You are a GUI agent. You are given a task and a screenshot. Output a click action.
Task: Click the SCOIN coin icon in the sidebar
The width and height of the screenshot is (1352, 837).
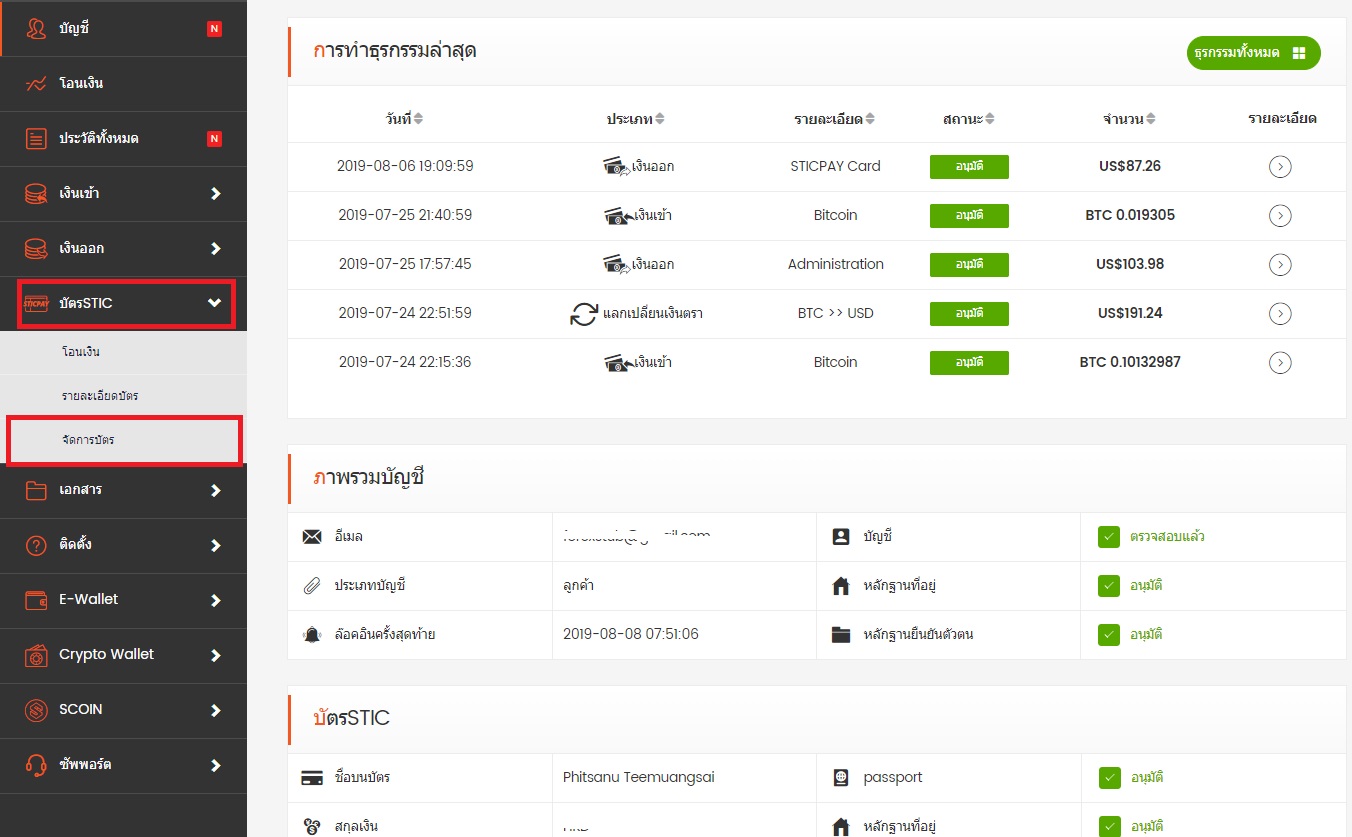[36, 710]
